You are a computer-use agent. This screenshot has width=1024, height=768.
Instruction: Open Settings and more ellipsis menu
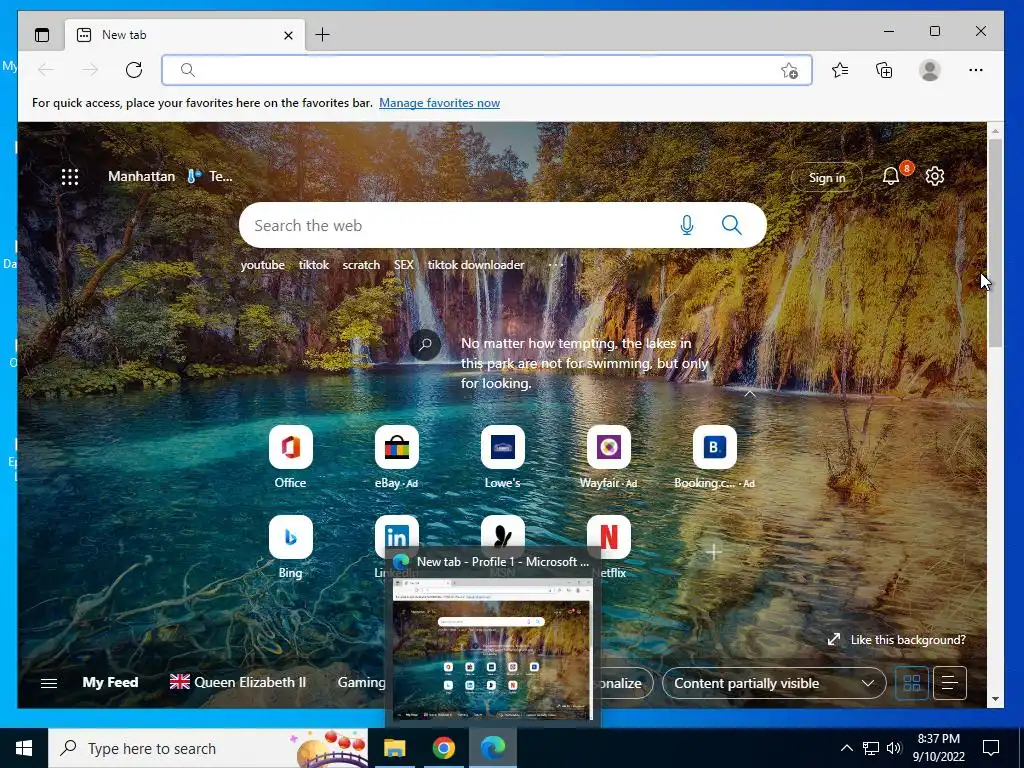click(976, 70)
